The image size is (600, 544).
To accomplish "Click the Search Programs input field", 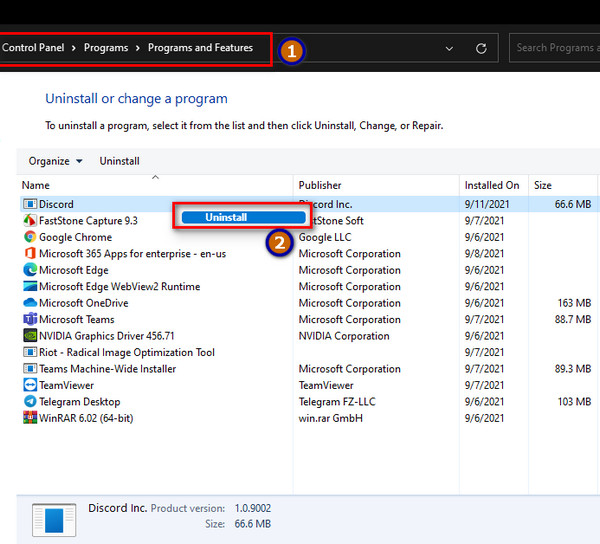I will tap(554, 48).
